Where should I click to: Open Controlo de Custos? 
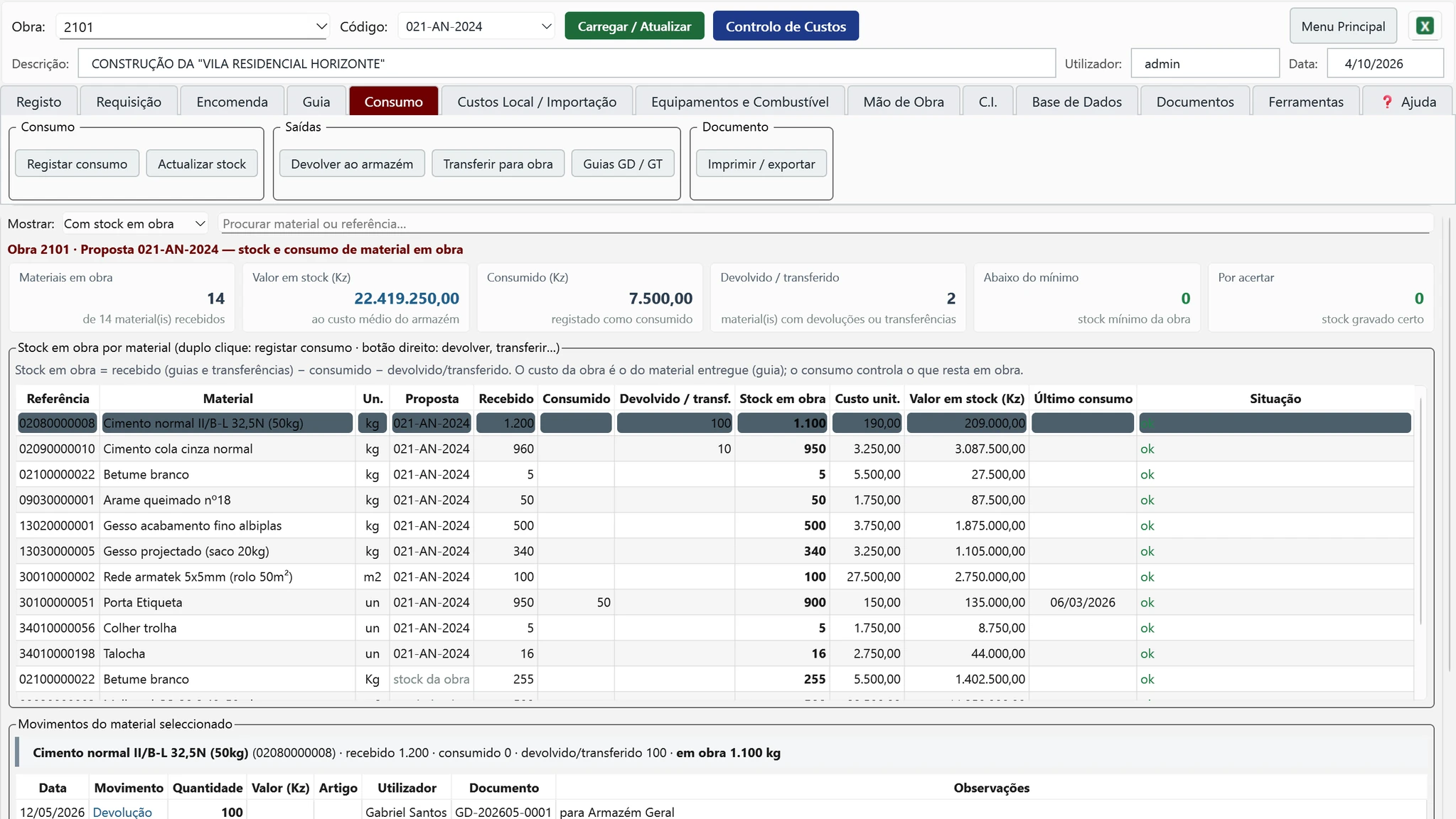coord(786,26)
